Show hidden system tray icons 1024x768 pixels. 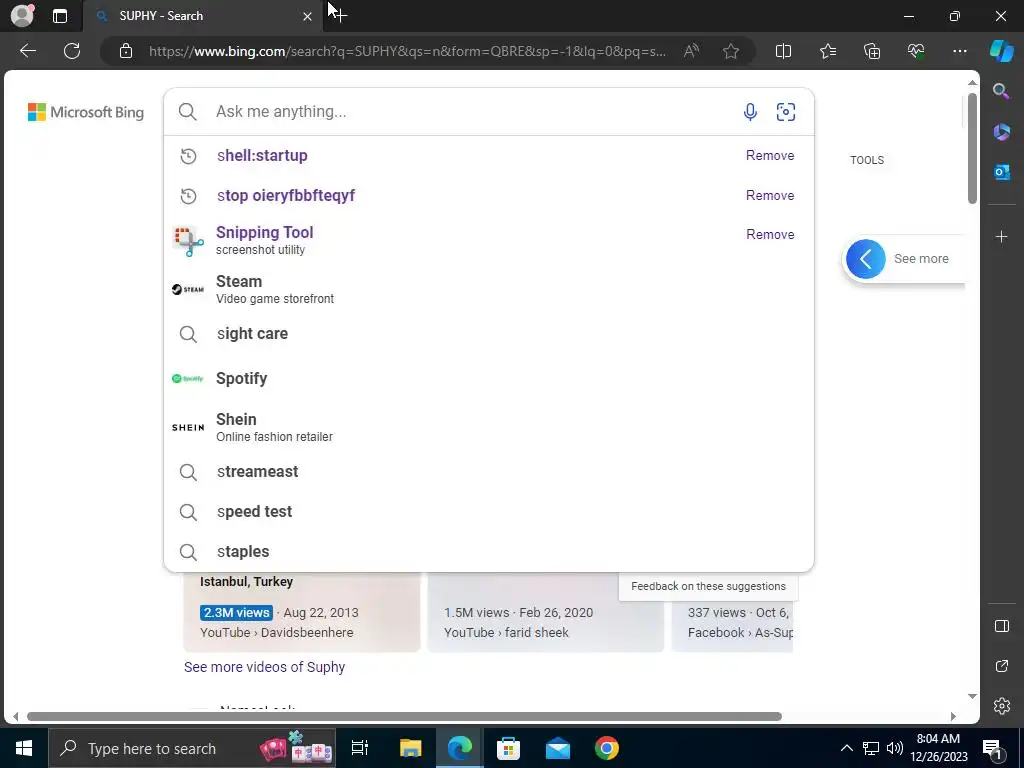tap(846, 748)
